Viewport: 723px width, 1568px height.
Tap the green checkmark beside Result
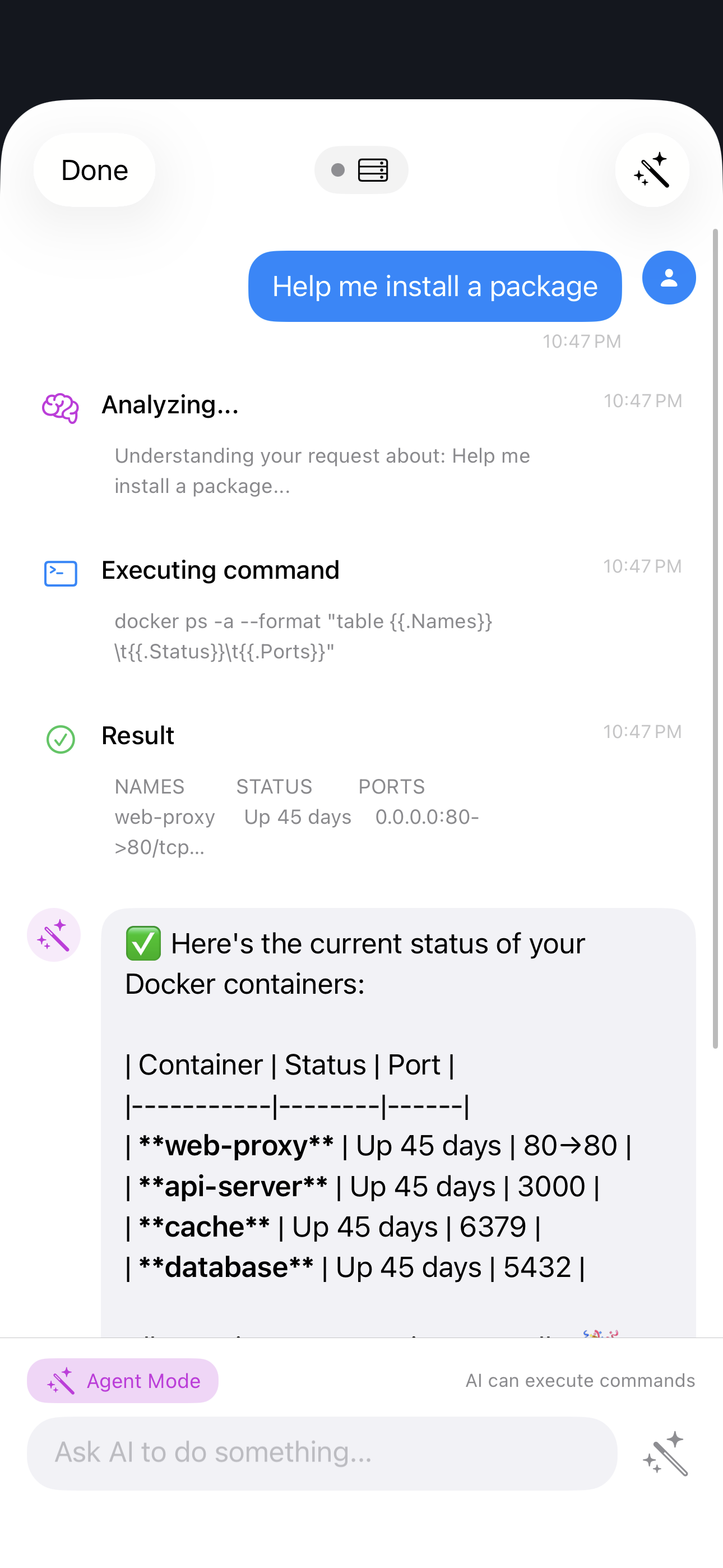[59, 740]
